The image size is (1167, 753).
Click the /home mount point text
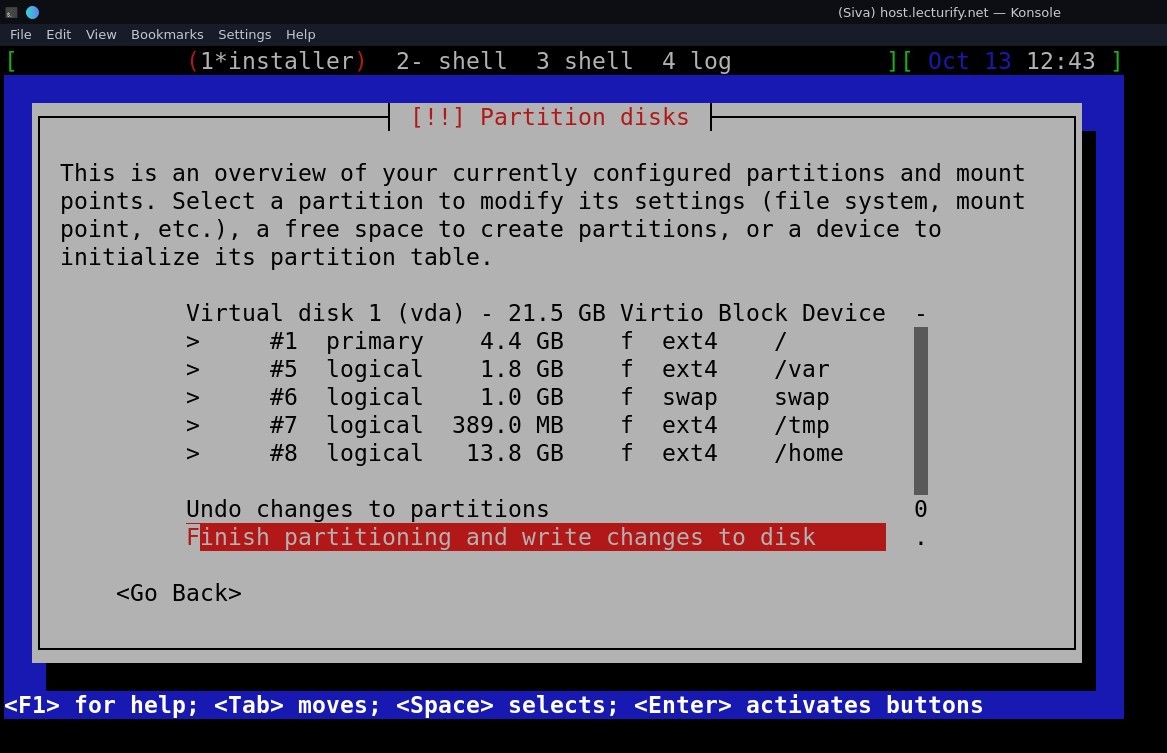click(x=809, y=453)
